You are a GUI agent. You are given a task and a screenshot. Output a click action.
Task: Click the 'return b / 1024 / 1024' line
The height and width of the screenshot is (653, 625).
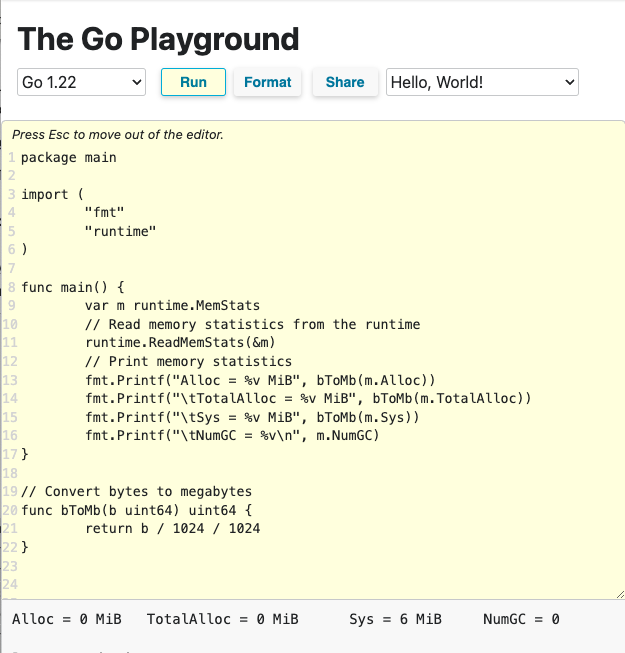click(172, 528)
